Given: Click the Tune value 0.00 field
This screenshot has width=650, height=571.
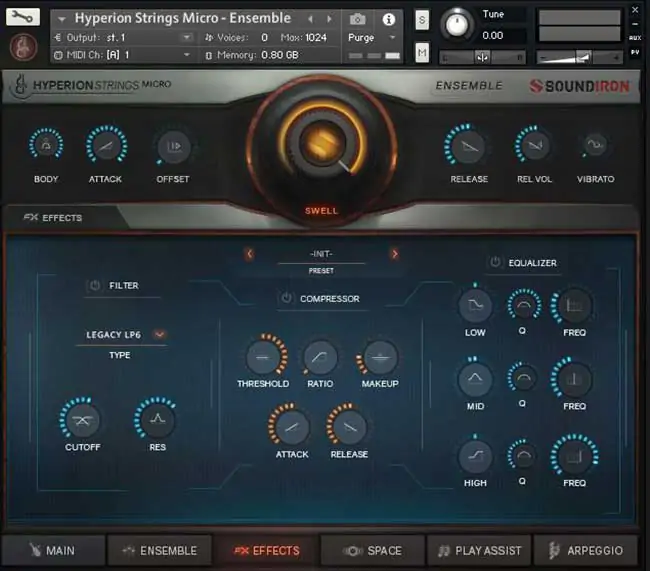Looking at the screenshot, I should (492, 36).
